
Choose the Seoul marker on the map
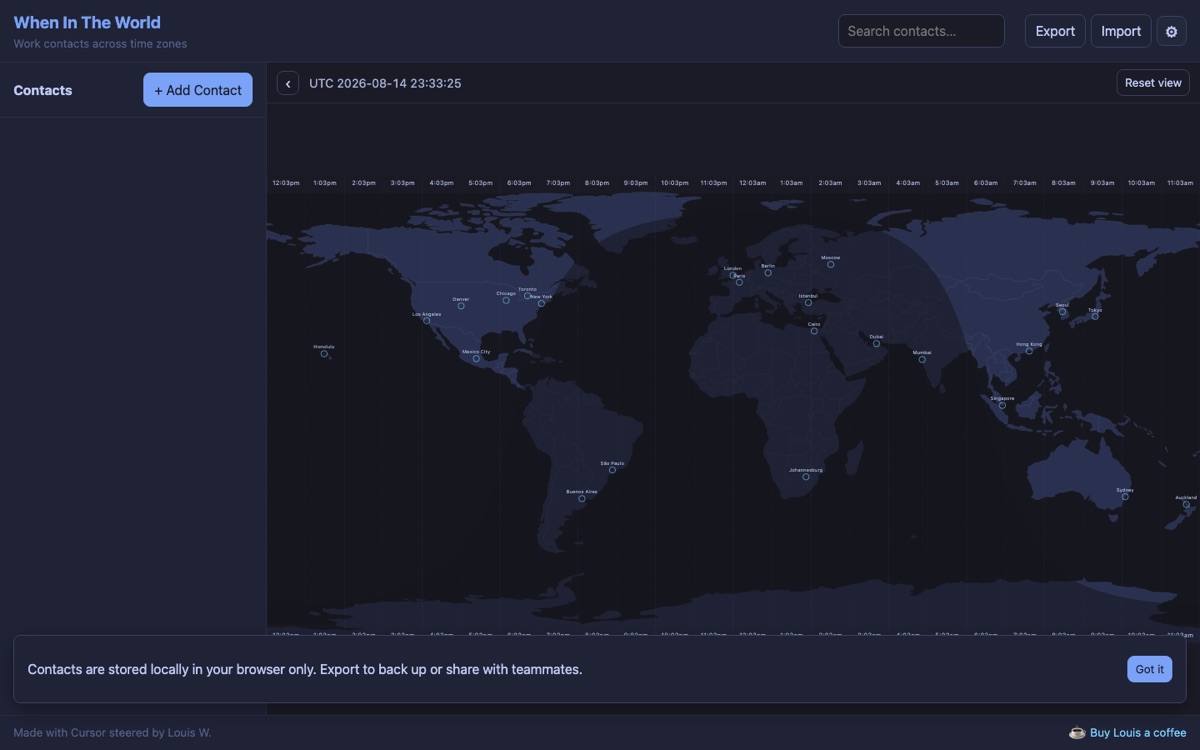coord(1062,312)
